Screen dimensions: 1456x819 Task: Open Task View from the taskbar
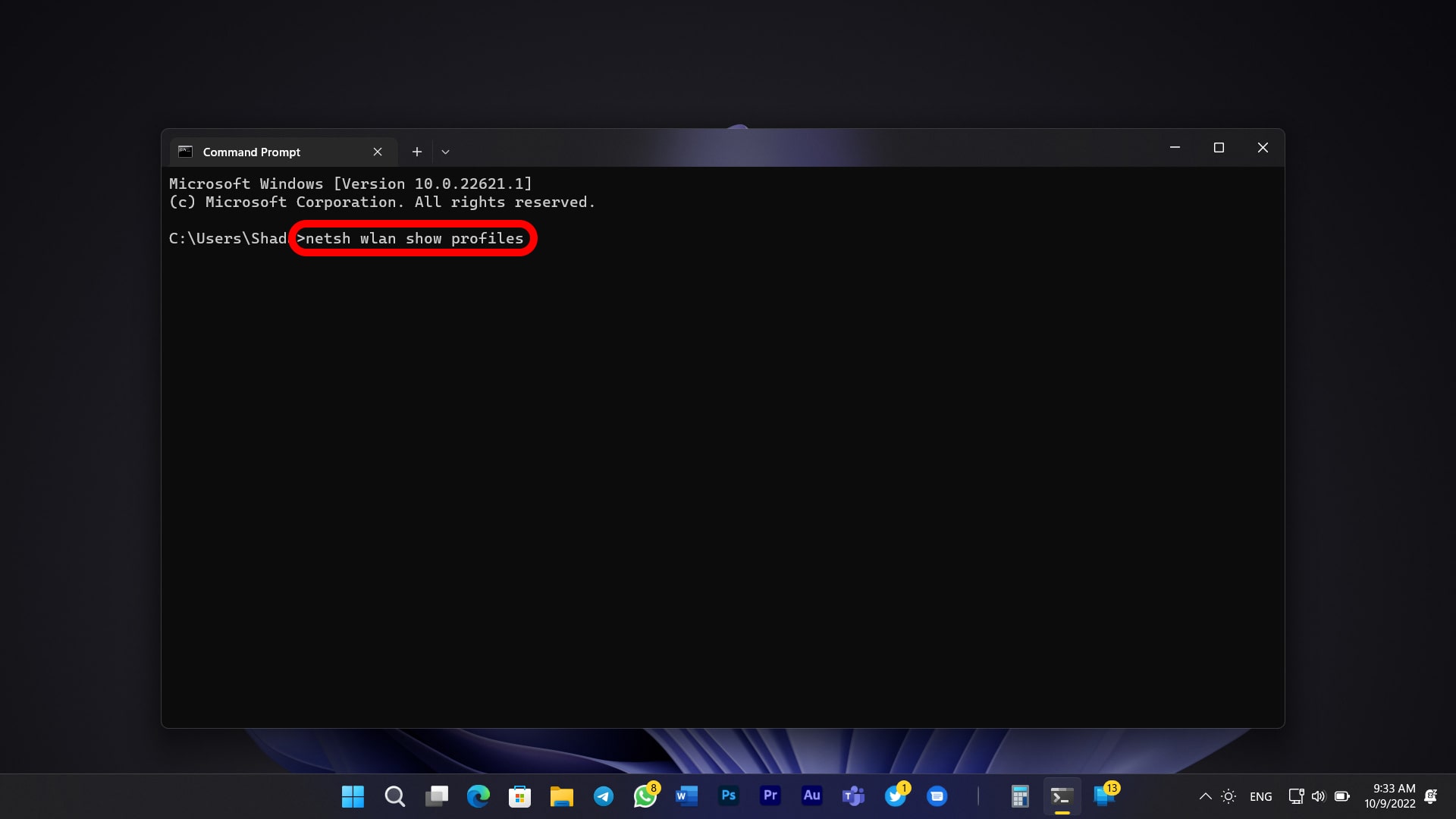(x=436, y=796)
